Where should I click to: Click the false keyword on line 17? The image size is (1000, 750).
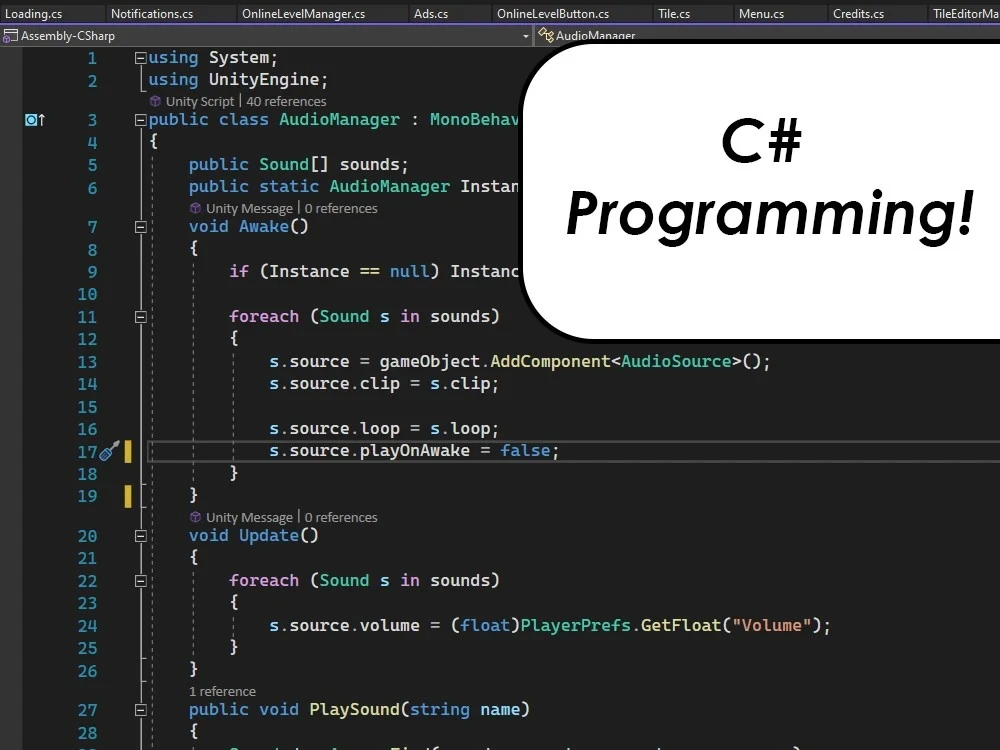click(525, 450)
